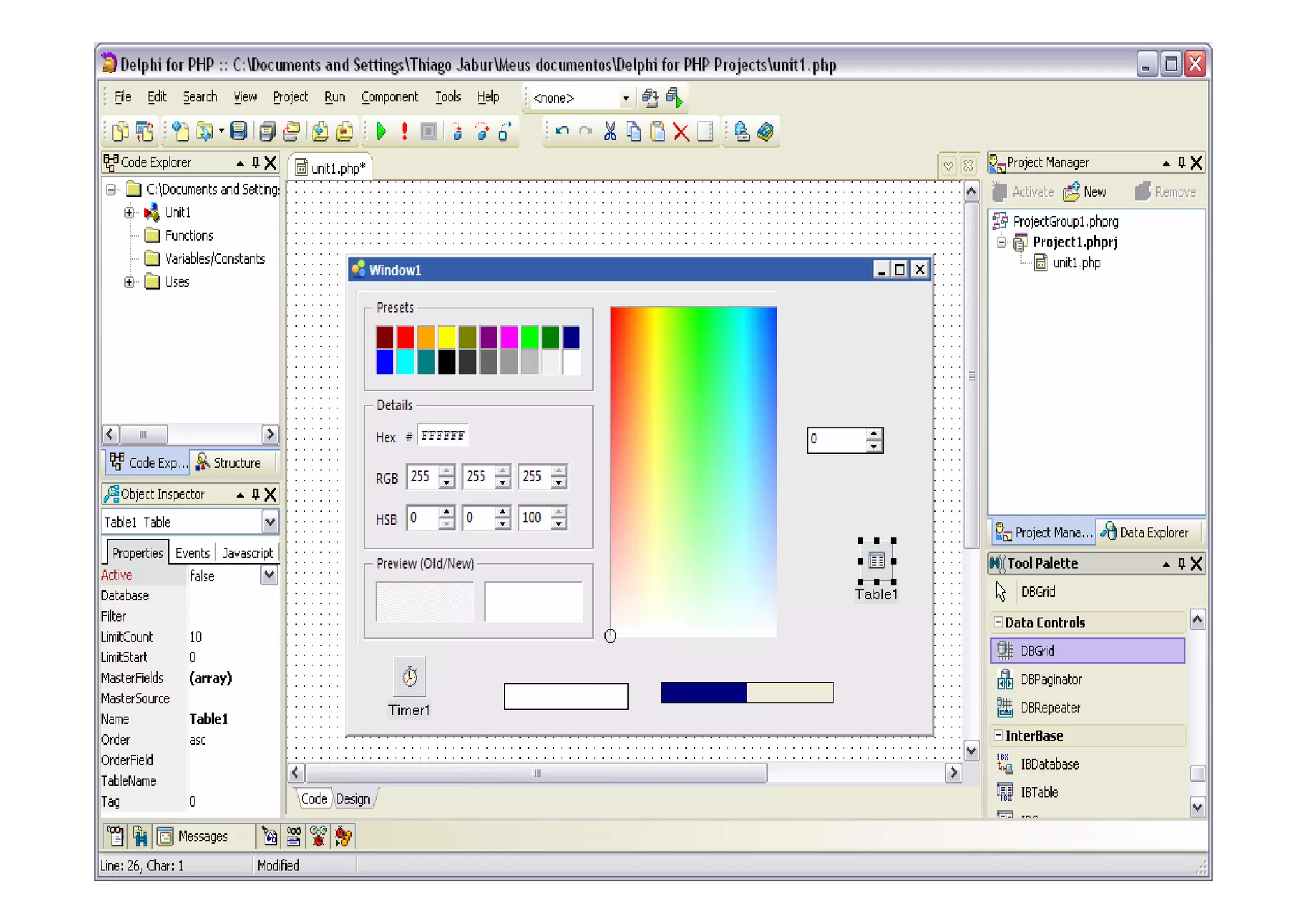Click the Undo arrow icon
The height and width of the screenshot is (924, 1307).
pyautogui.click(x=562, y=131)
